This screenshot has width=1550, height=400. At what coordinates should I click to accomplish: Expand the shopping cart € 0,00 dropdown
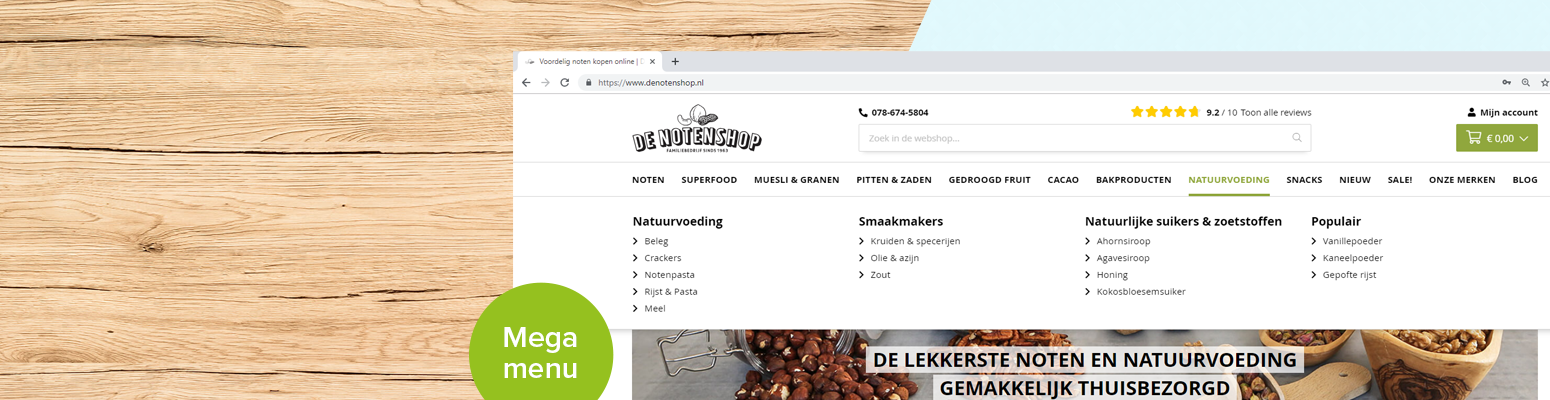click(1496, 138)
